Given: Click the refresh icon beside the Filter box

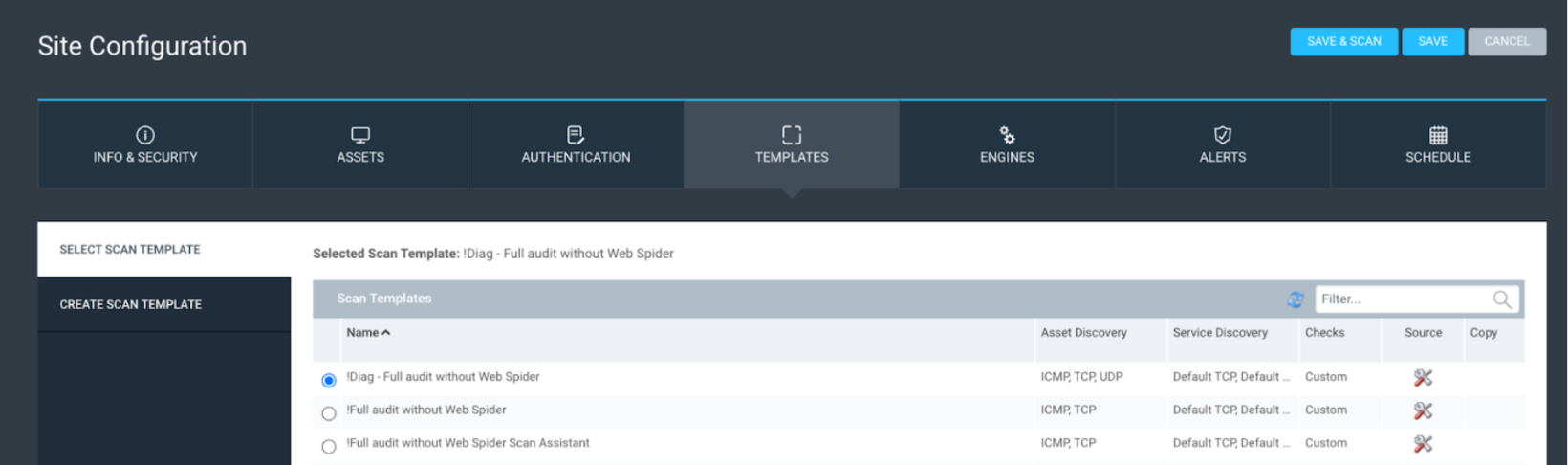Looking at the screenshot, I should (x=1296, y=299).
